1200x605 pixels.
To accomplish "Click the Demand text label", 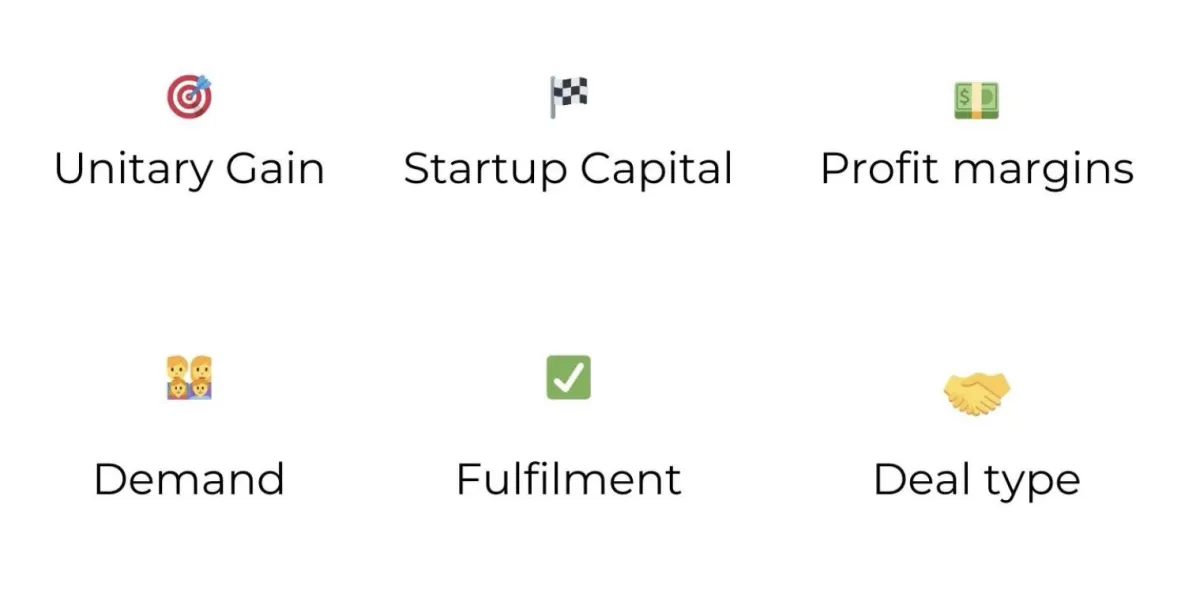I will 189,480.
